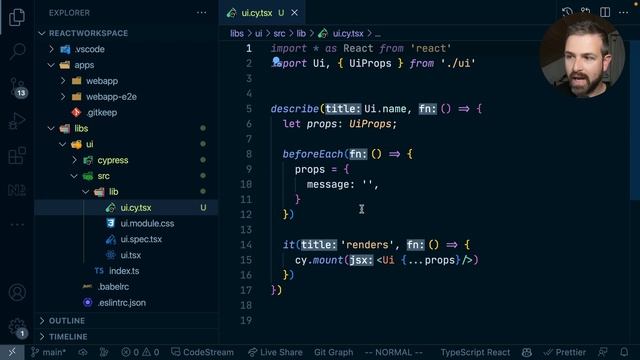This screenshot has height=360, width=640.
Task: Click the merge icon next to cloud in status bar
Action: pos(104,352)
